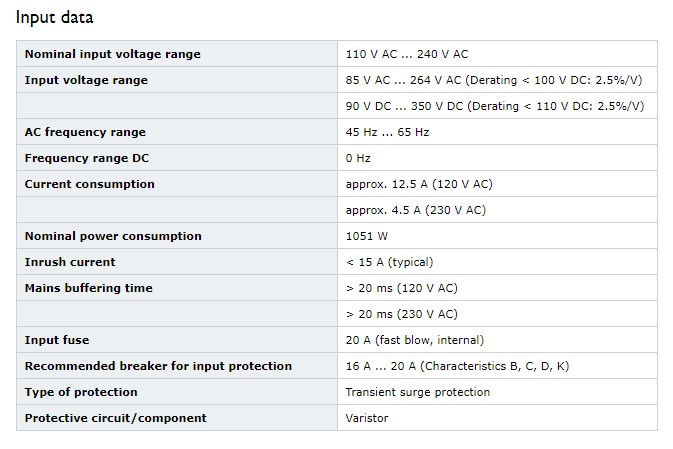Click the 45 Hz ... 65 Hz value
Screen dimensions: 673x449
click(x=387, y=132)
